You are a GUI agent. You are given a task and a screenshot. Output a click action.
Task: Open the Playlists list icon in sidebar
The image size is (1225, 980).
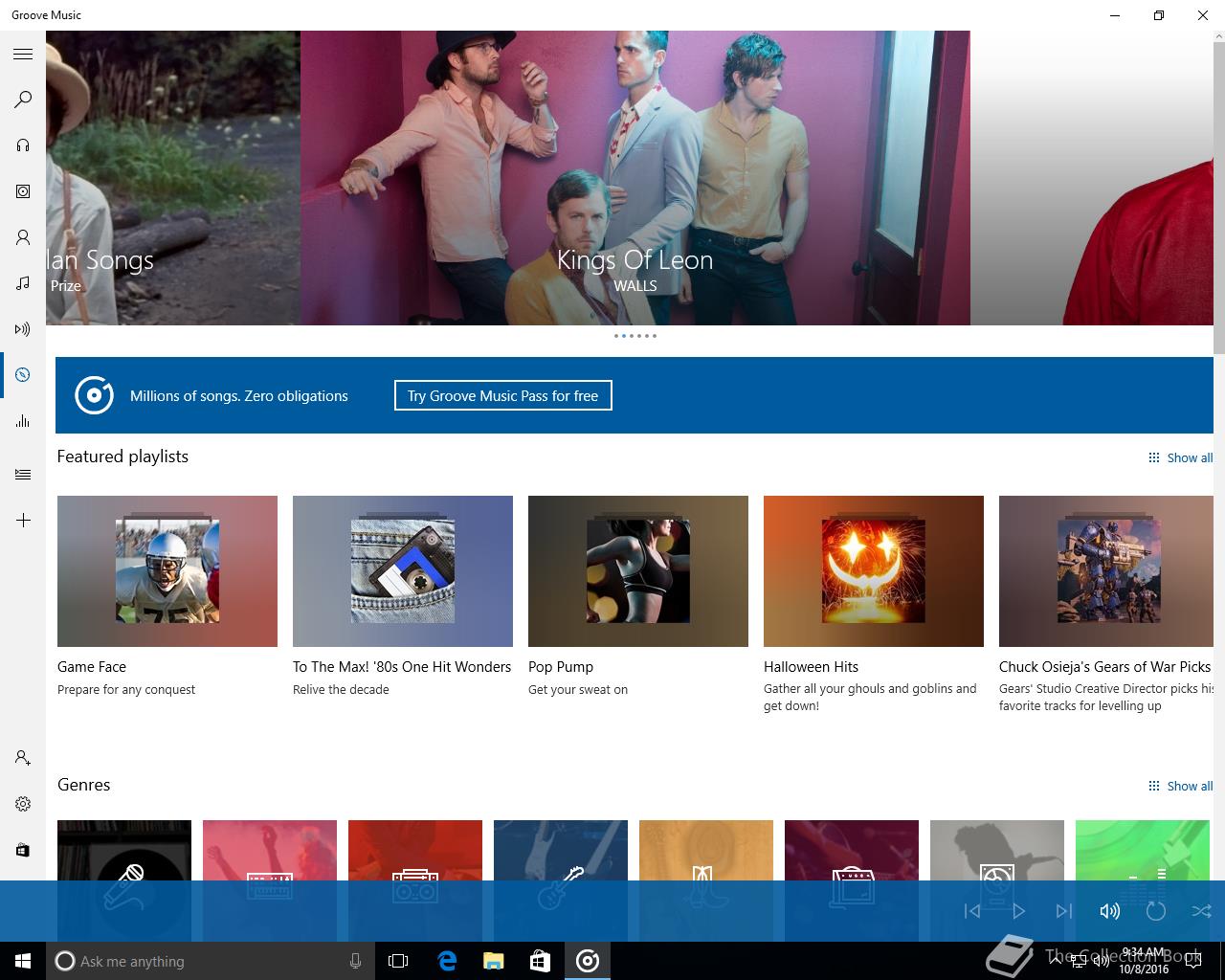(x=23, y=475)
